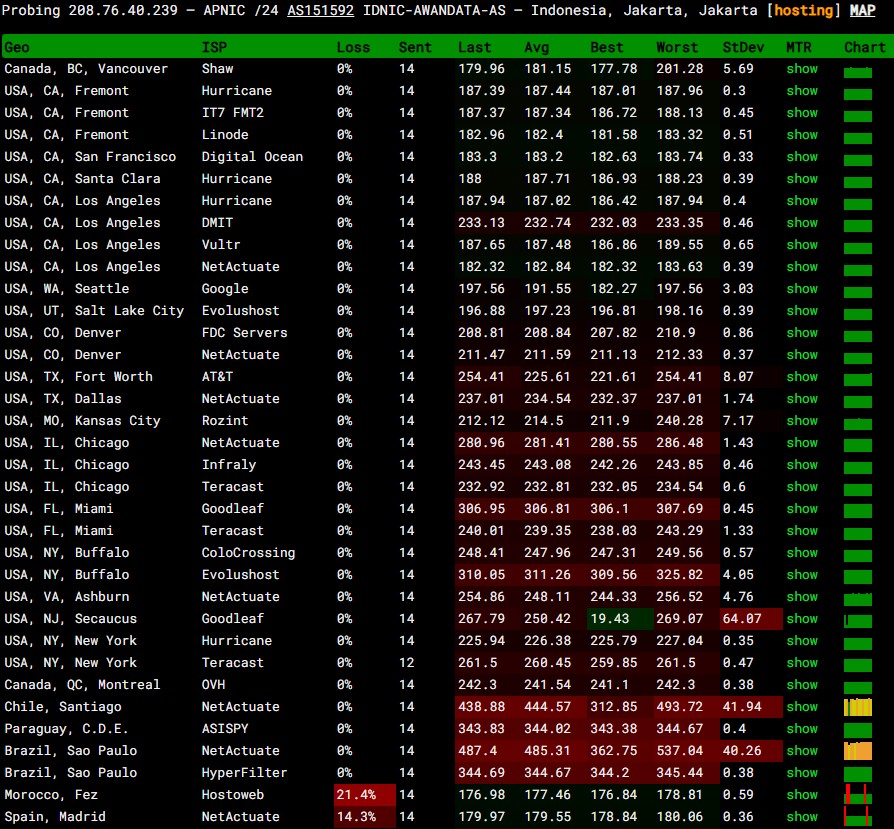Viewport: 894px width, 829px height.
Task: Click the 41.94 StDev cell
Action: point(751,707)
